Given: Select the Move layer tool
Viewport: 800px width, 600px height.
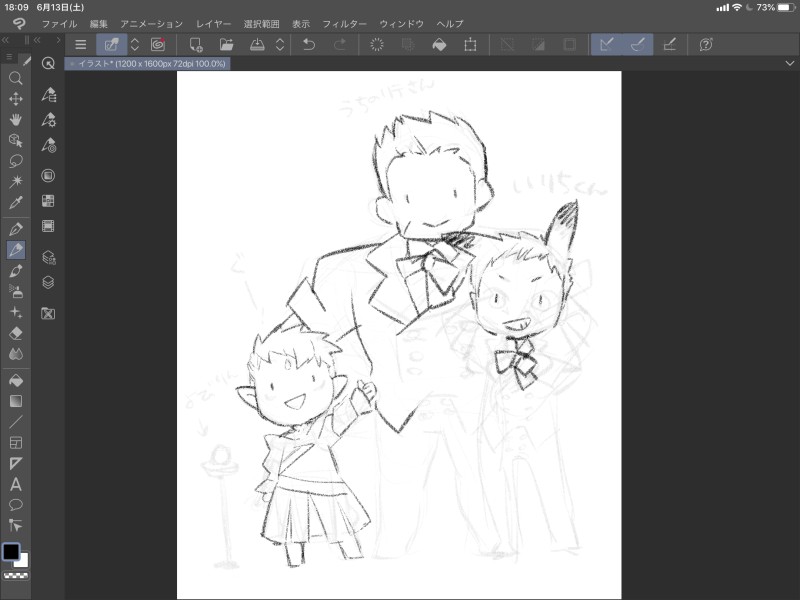Looking at the screenshot, I should (16, 99).
